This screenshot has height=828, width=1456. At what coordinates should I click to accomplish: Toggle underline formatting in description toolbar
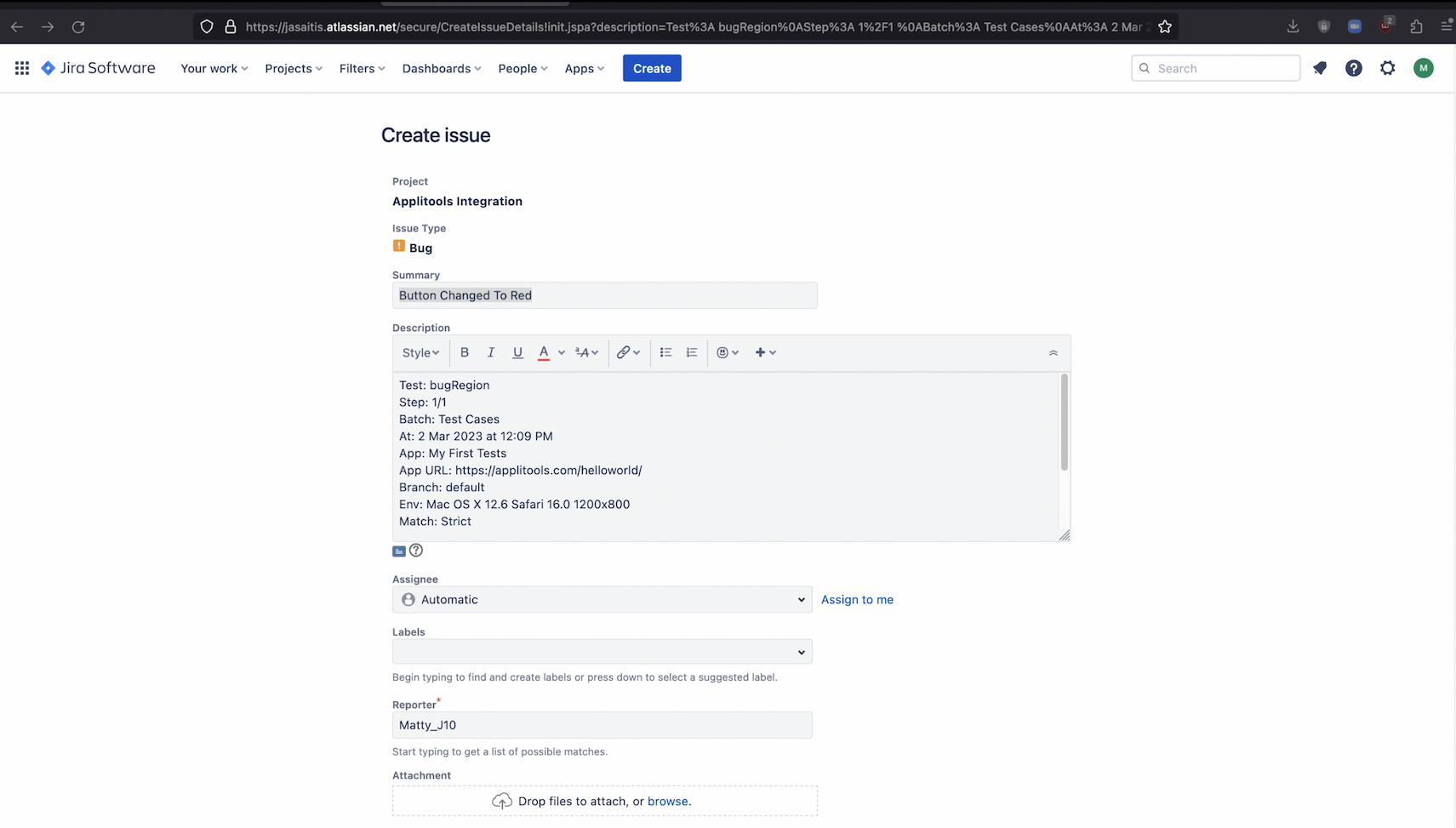click(x=517, y=352)
